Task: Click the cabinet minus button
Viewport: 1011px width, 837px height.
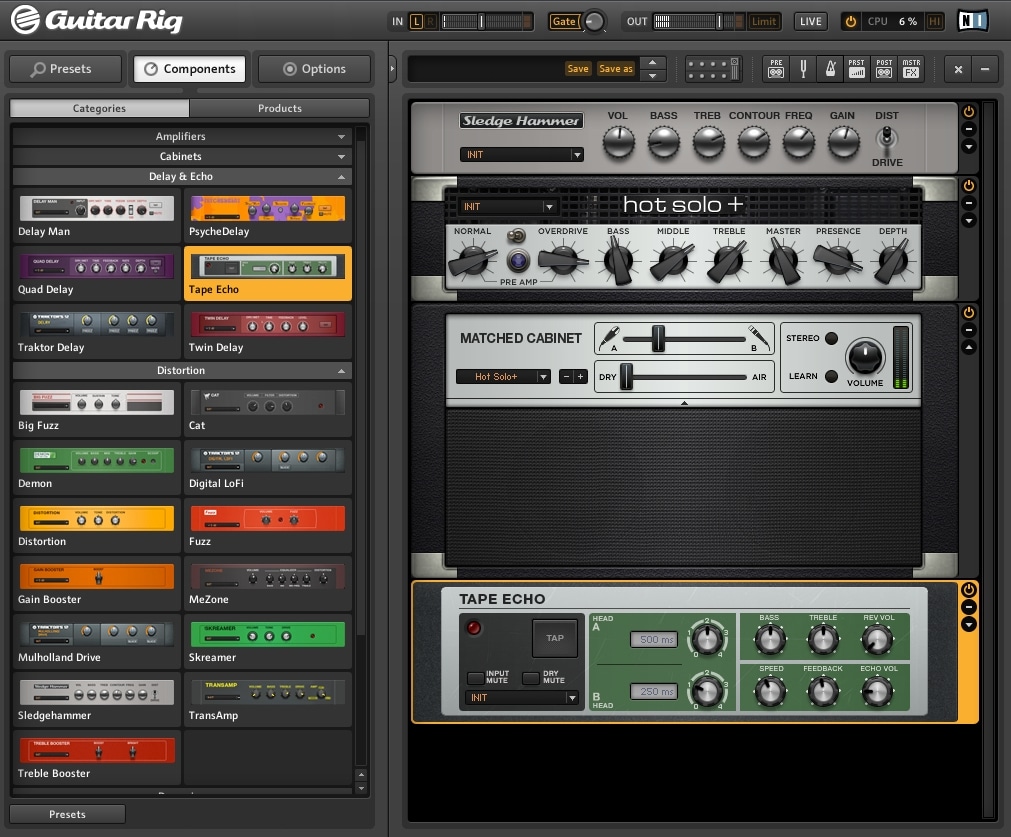Action: (566, 377)
